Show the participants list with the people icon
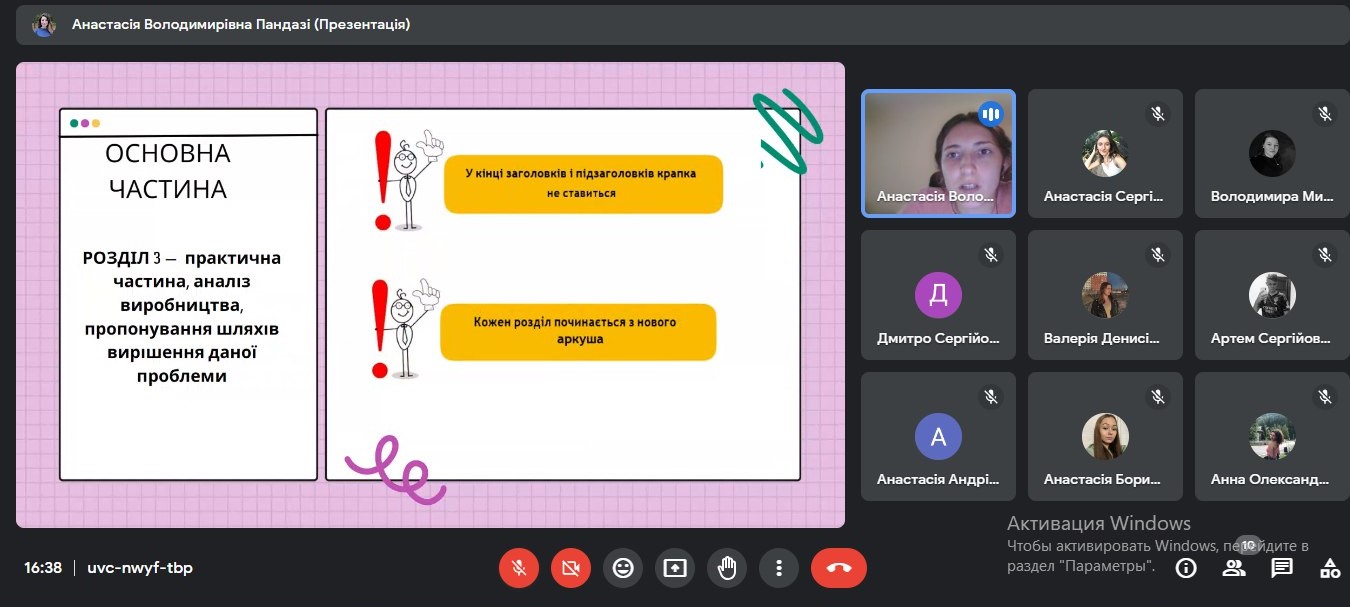This screenshot has width=1350, height=607. pos(1234,568)
